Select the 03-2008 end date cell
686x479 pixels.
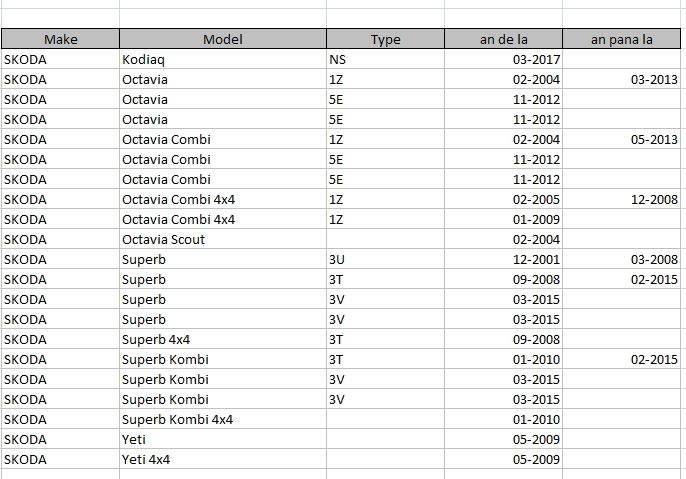[621, 259]
